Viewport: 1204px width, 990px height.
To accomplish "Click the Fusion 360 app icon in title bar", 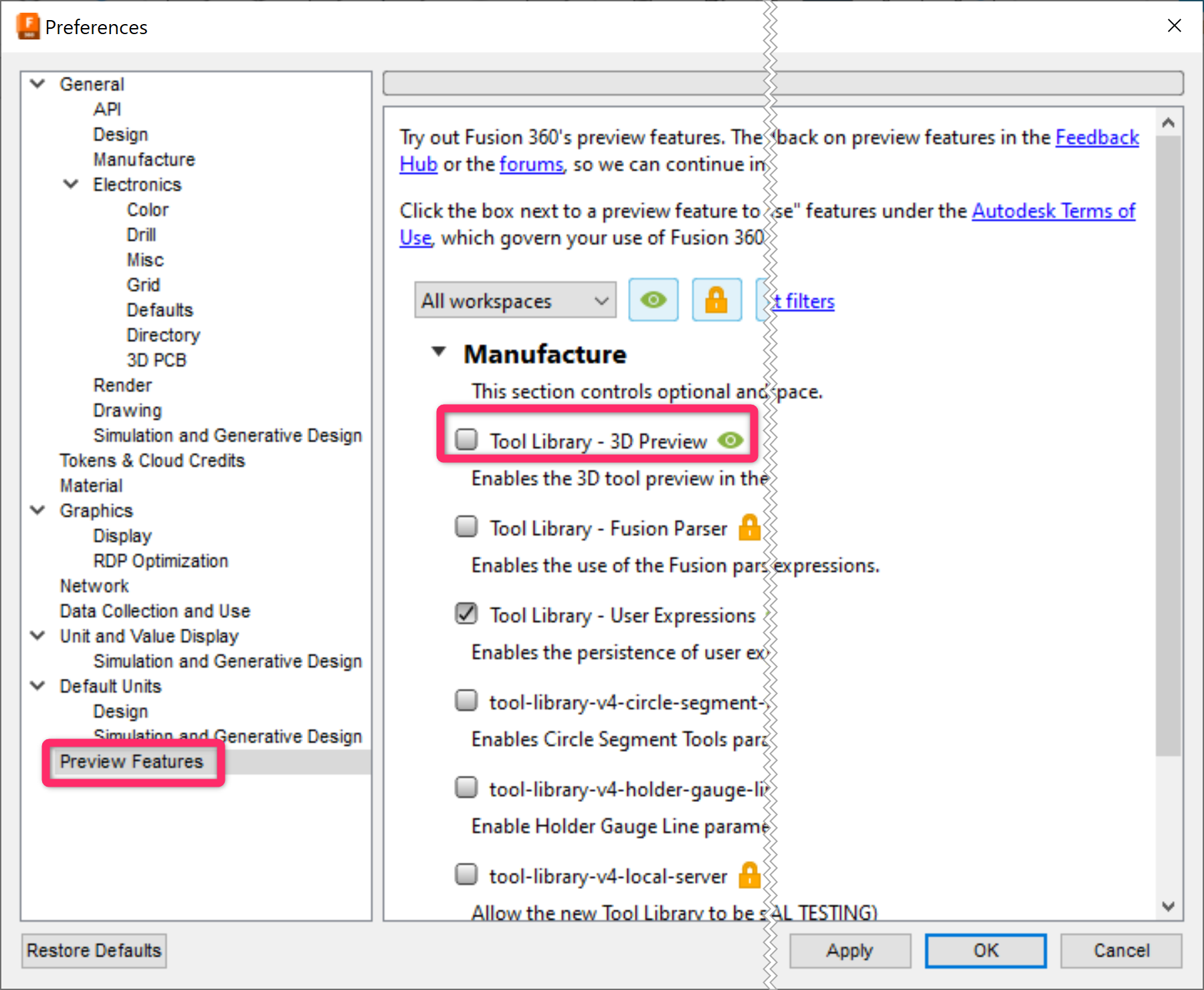I will point(28,27).
